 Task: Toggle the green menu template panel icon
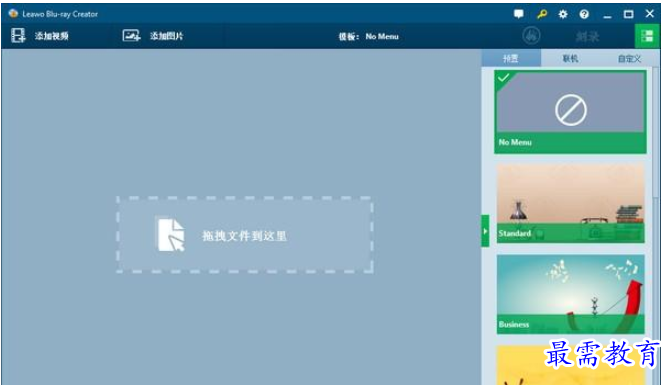pos(647,36)
